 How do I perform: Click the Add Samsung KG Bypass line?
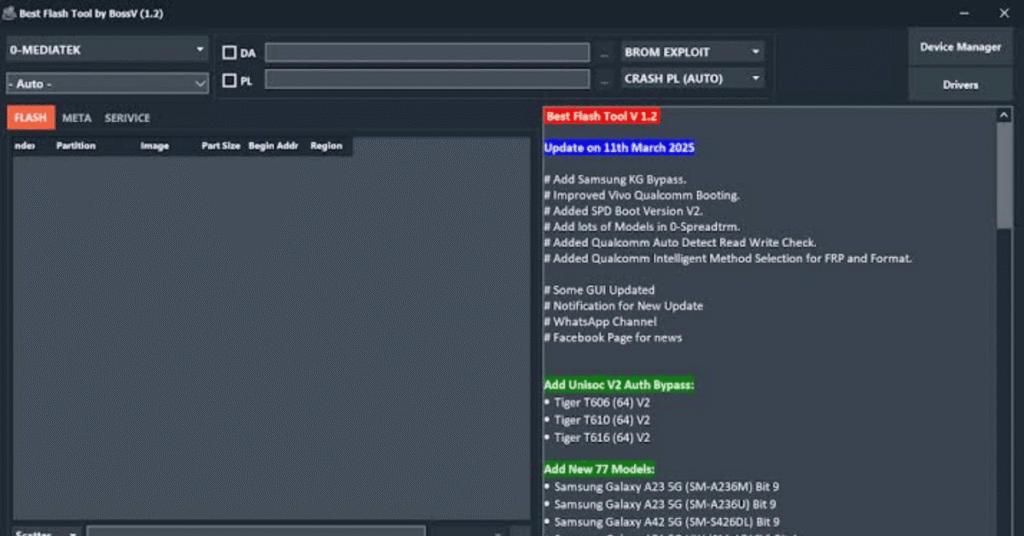click(x=615, y=180)
